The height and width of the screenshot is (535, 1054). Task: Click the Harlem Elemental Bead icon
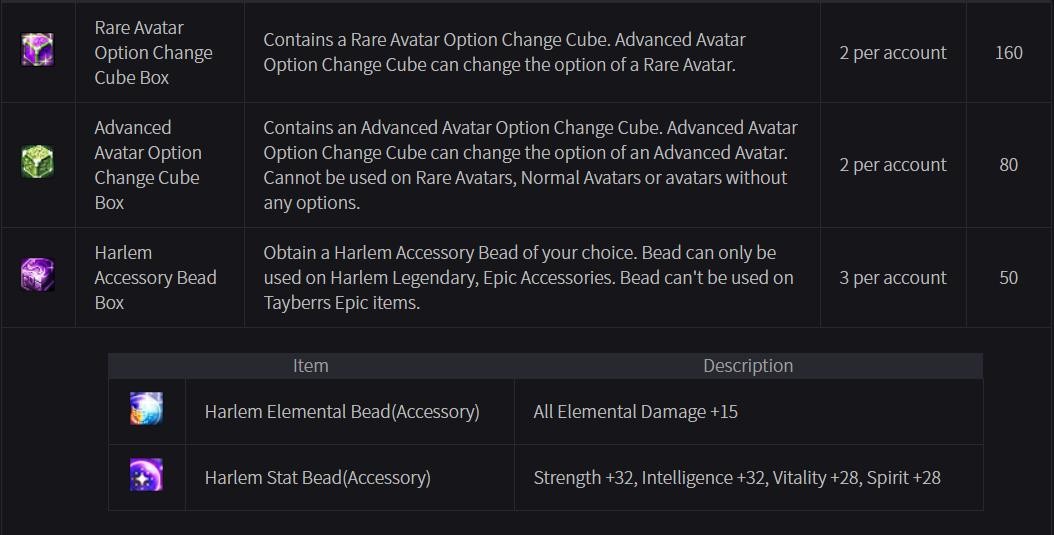point(146,409)
